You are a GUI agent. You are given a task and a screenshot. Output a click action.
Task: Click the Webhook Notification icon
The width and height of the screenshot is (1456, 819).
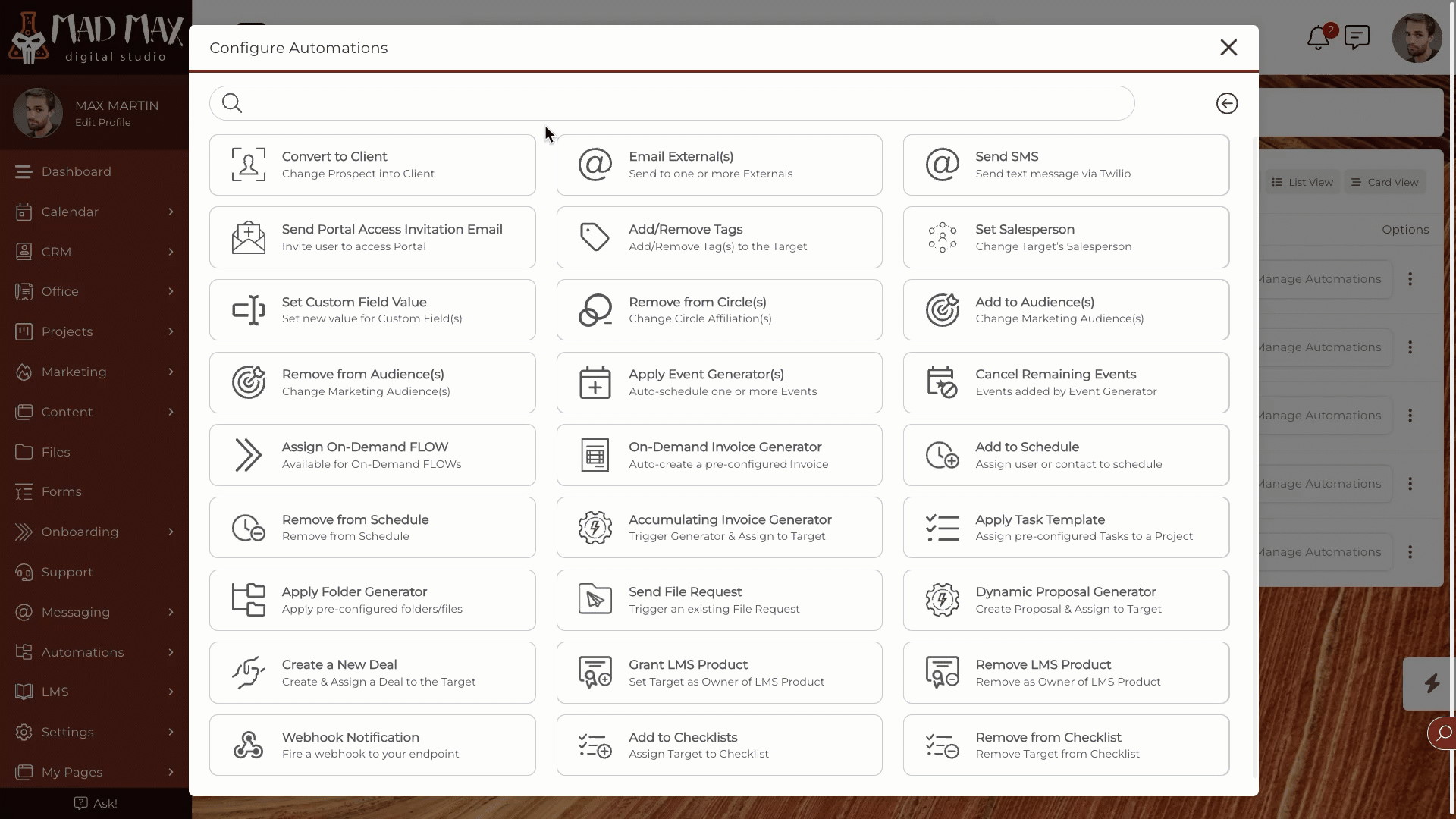click(x=248, y=745)
